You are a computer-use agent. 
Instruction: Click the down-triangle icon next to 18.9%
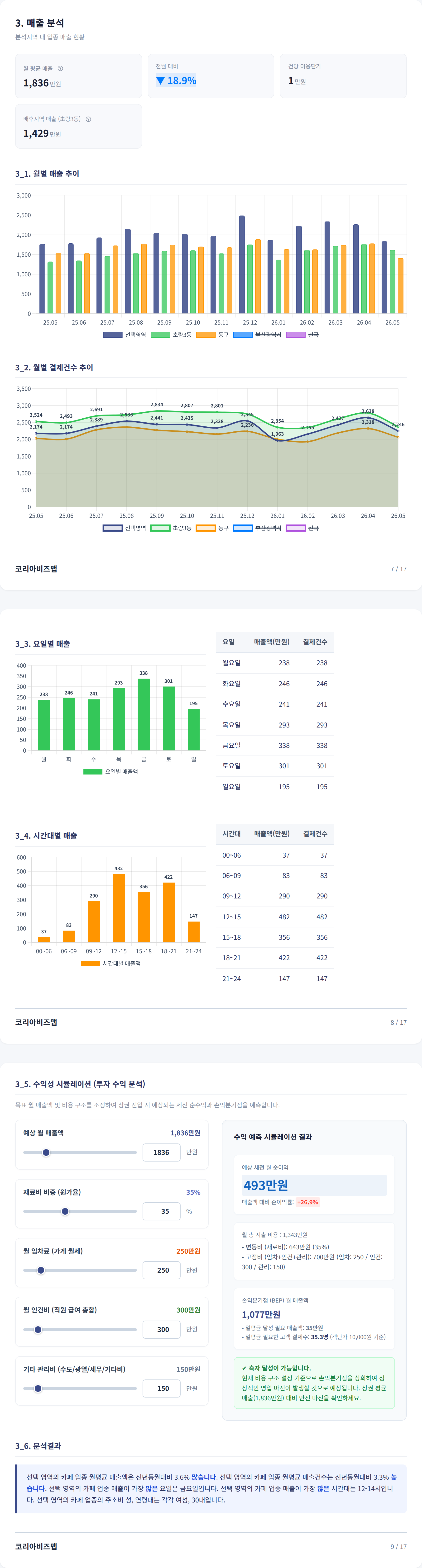point(160,80)
